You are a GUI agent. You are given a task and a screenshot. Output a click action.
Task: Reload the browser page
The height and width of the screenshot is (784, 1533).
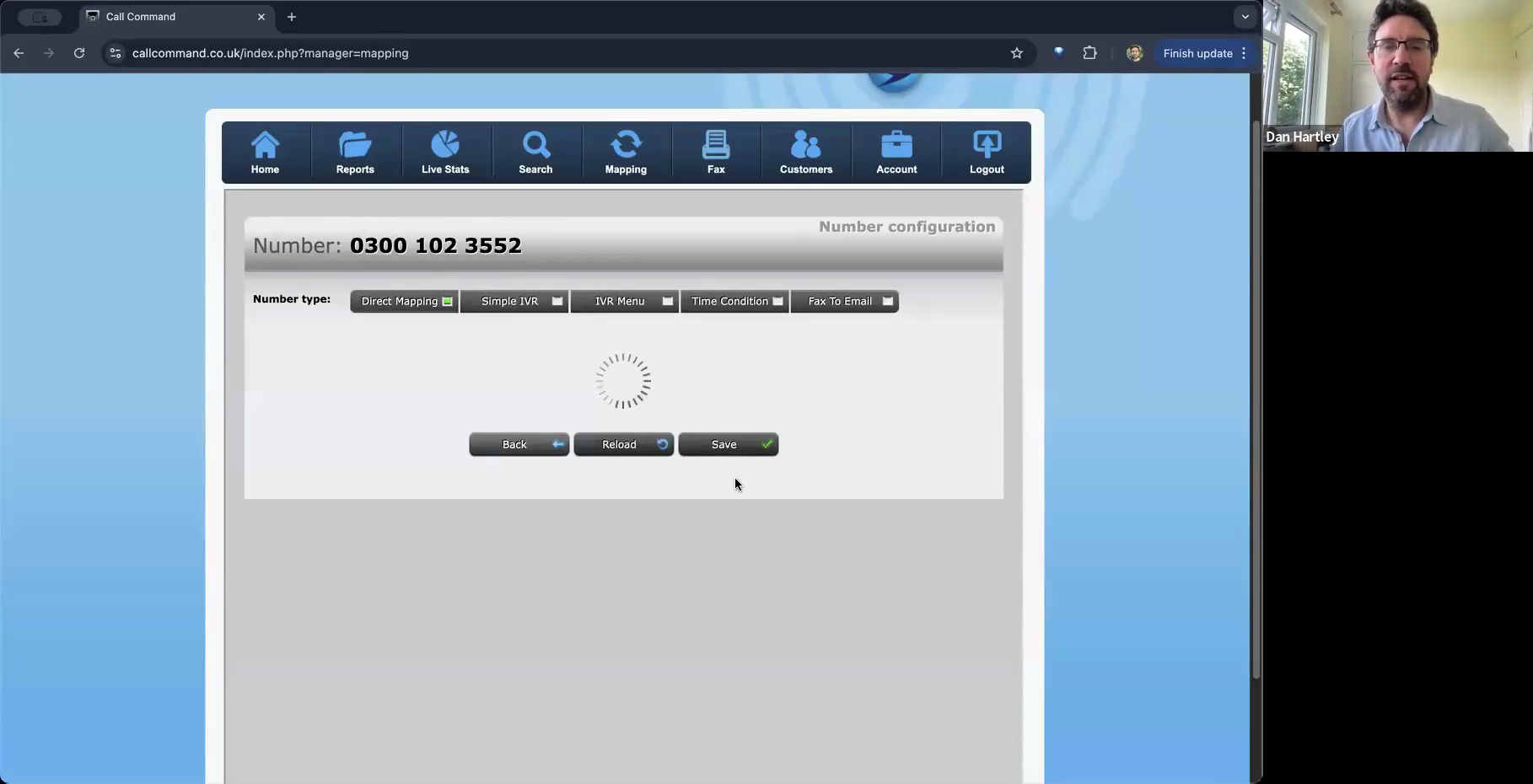tap(79, 53)
